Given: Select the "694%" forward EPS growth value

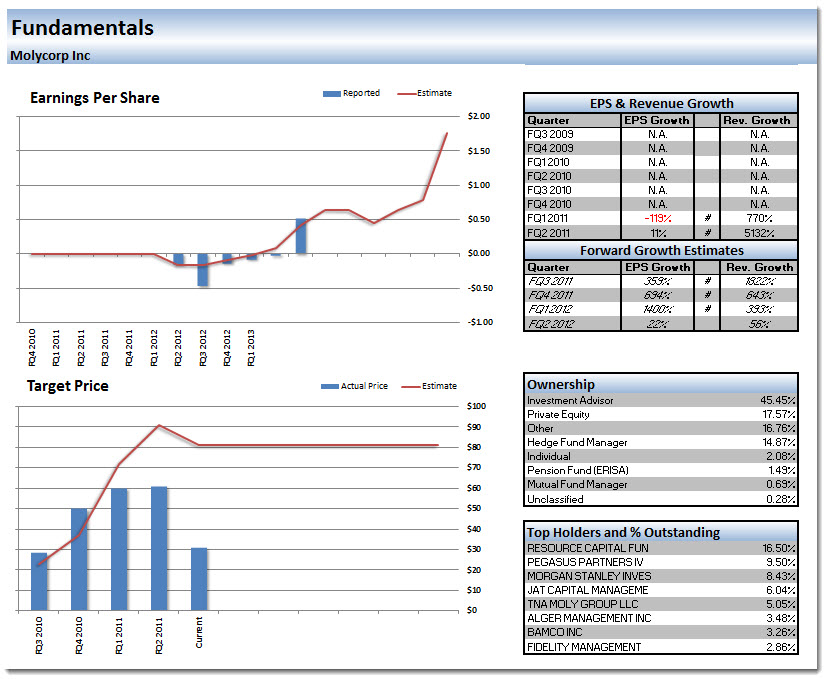Looking at the screenshot, I should 657,295.
